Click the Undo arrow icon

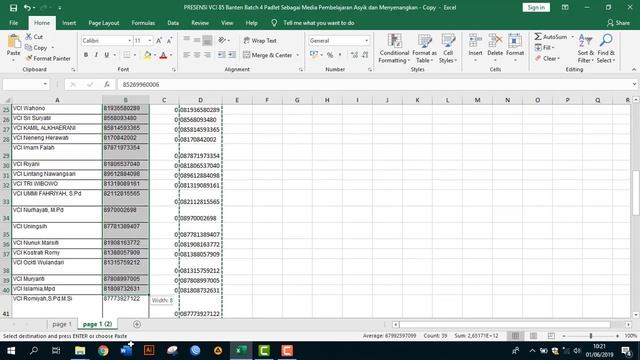click(x=27, y=8)
